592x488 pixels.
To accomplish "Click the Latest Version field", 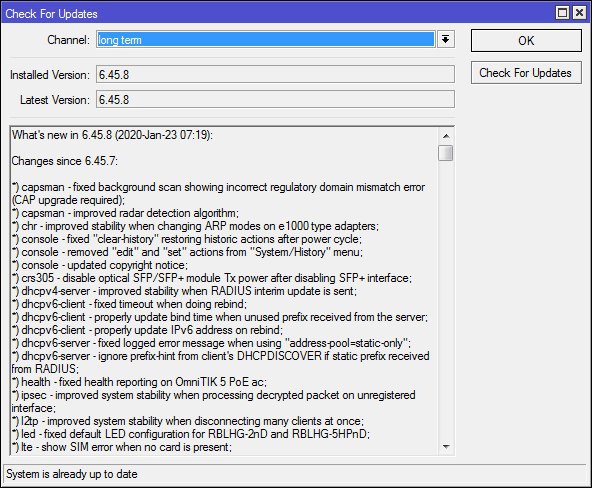I will click(275, 100).
